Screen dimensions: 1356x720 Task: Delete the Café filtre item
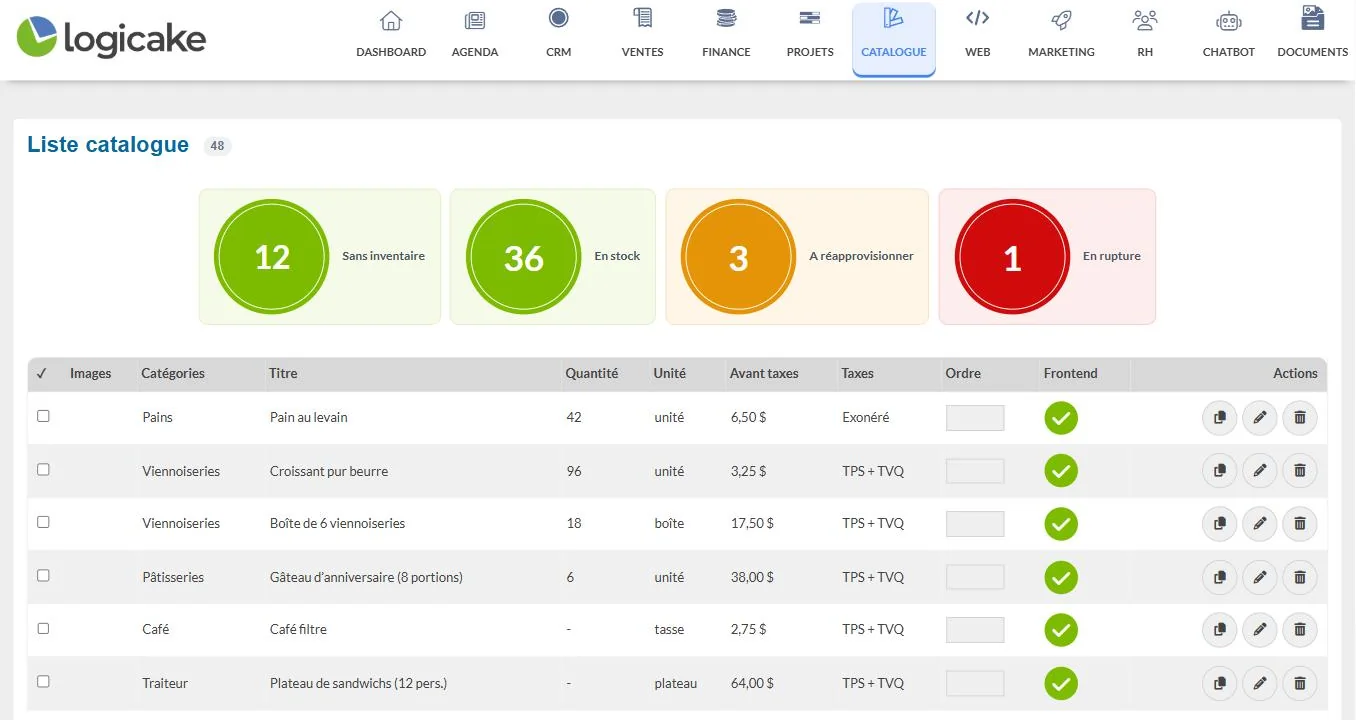coord(1300,630)
